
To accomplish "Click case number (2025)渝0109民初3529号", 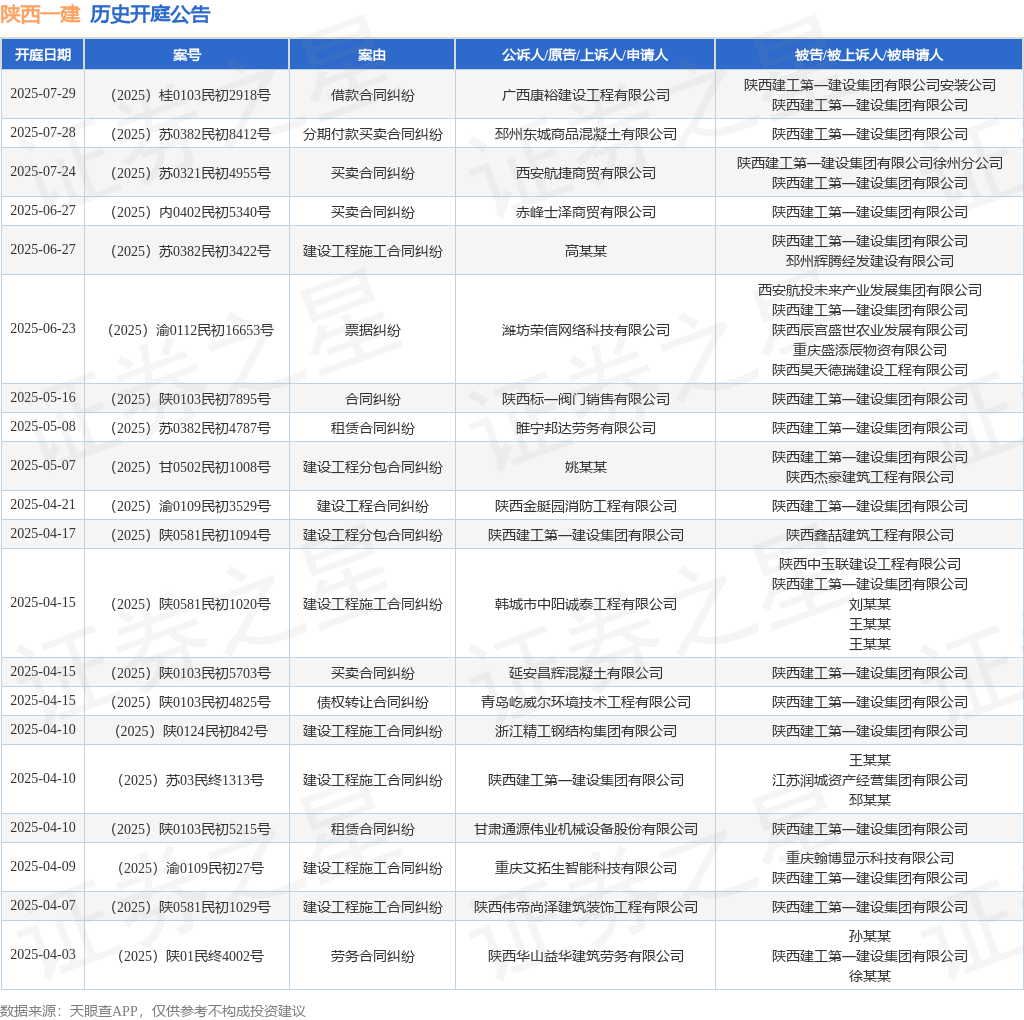I will point(187,507).
